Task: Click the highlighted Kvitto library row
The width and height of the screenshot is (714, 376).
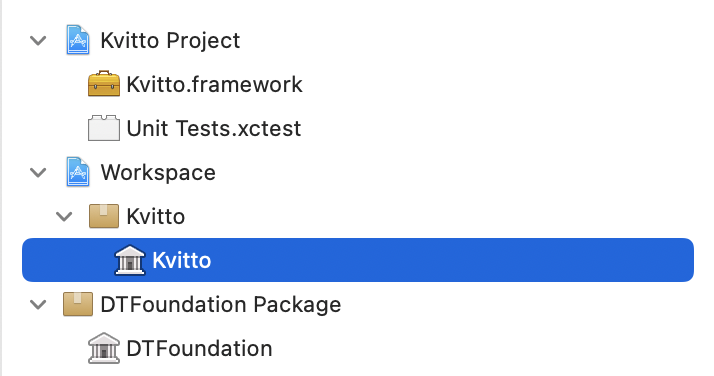Action: click(x=358, y=260)
